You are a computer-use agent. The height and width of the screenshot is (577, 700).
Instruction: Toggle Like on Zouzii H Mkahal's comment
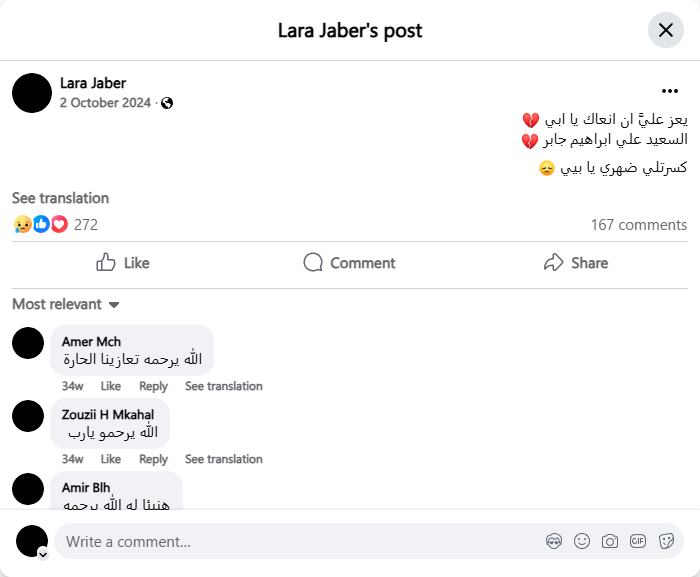click(110, 459)
